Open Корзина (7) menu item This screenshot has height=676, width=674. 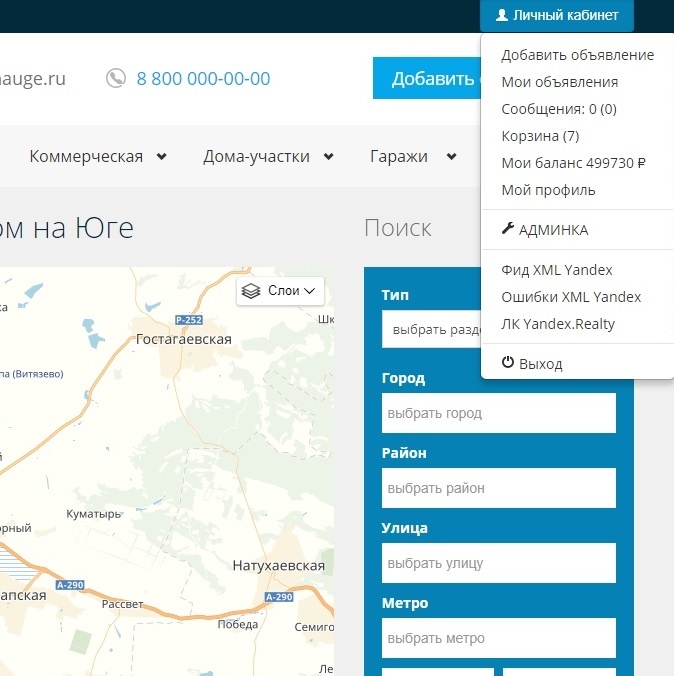(540, 136)
